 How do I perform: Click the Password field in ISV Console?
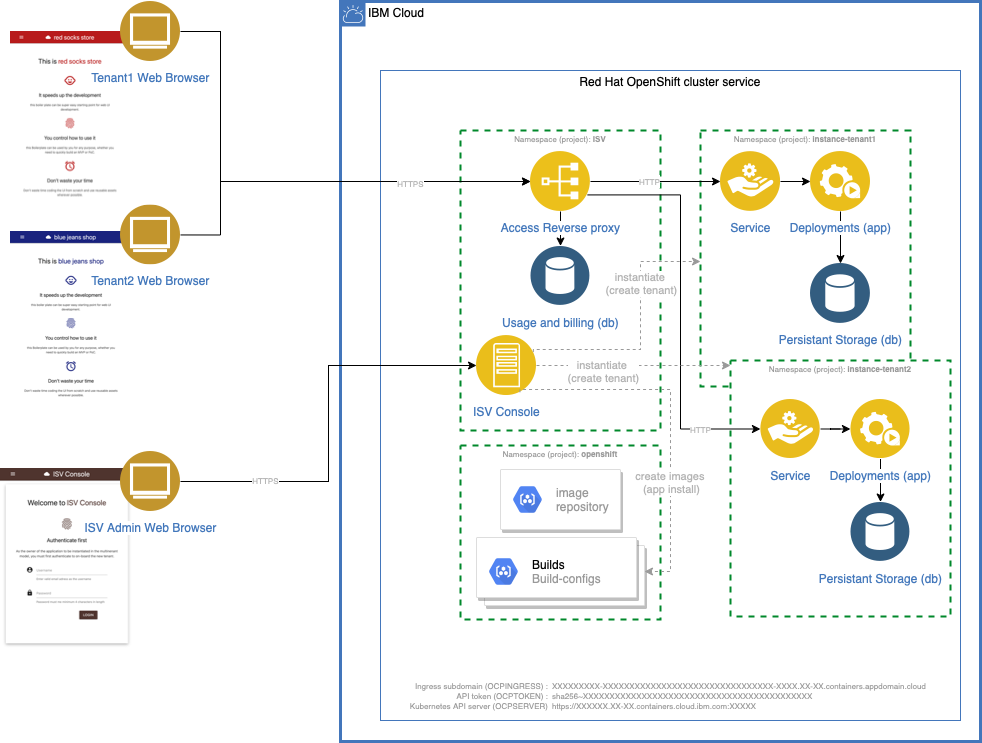click(x=70, y=595)
